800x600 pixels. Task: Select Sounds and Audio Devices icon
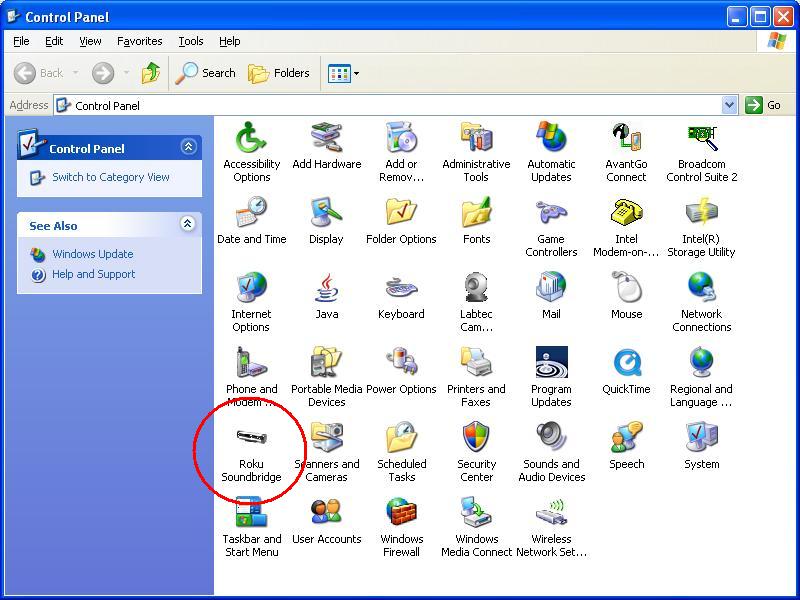pos(551,437)
